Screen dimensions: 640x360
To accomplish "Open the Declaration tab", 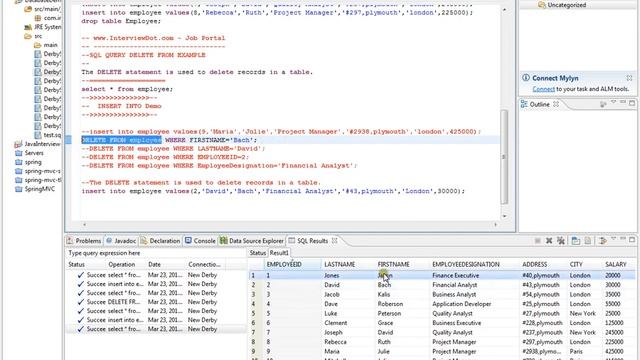I will (x=160, y=241).
